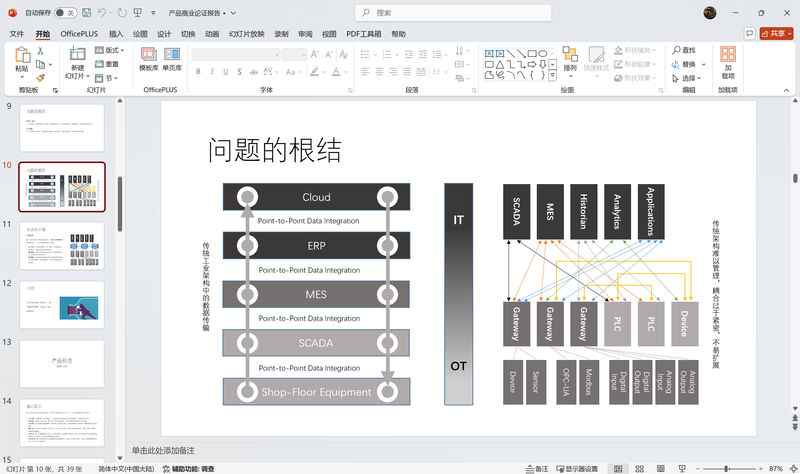
Task: Click the 新建幻灯片 new slide icon
Action: pos(78,54)
